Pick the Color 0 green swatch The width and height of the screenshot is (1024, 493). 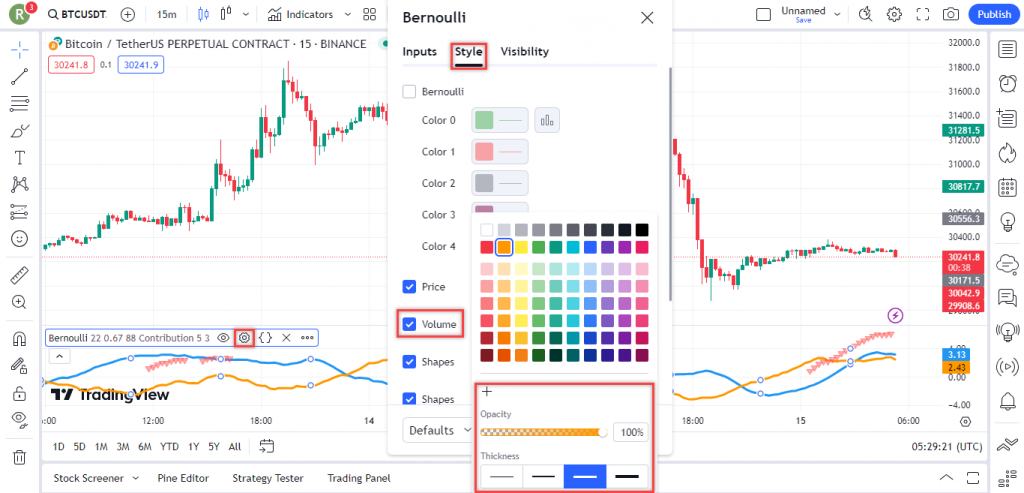pos(483,120)
